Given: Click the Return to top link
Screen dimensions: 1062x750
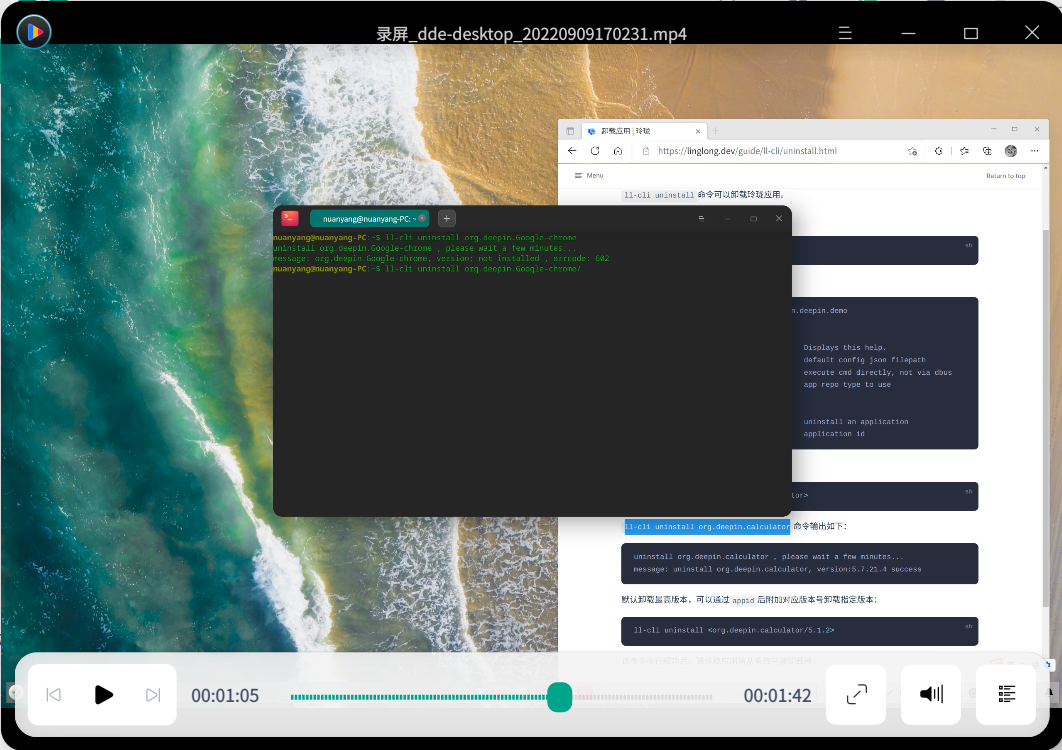Looking at the screenshot, I should point(1005,175).
